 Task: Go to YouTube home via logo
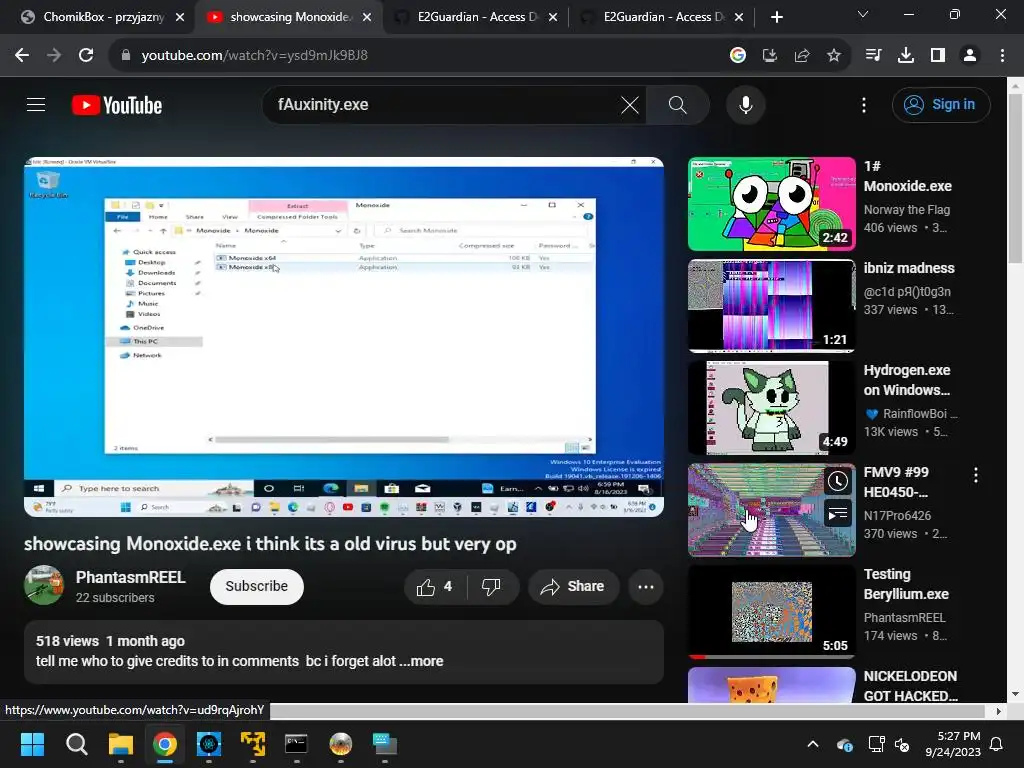tap(117, 105)
